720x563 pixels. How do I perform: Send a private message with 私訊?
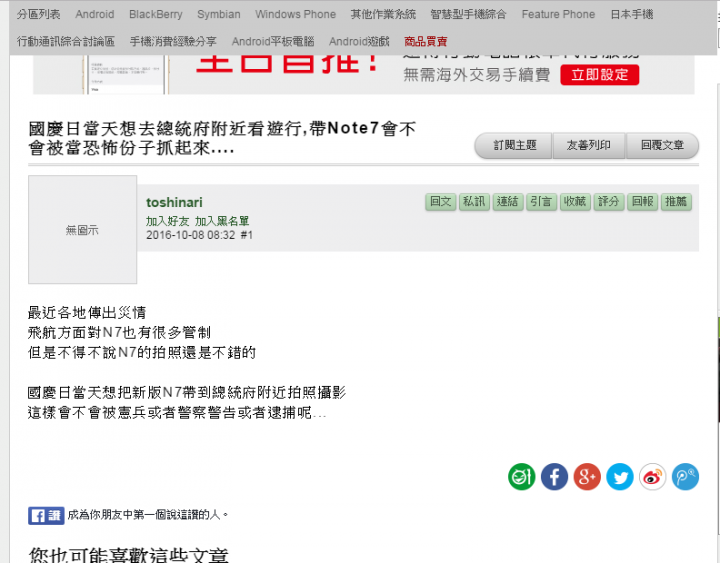coord(474,202)
